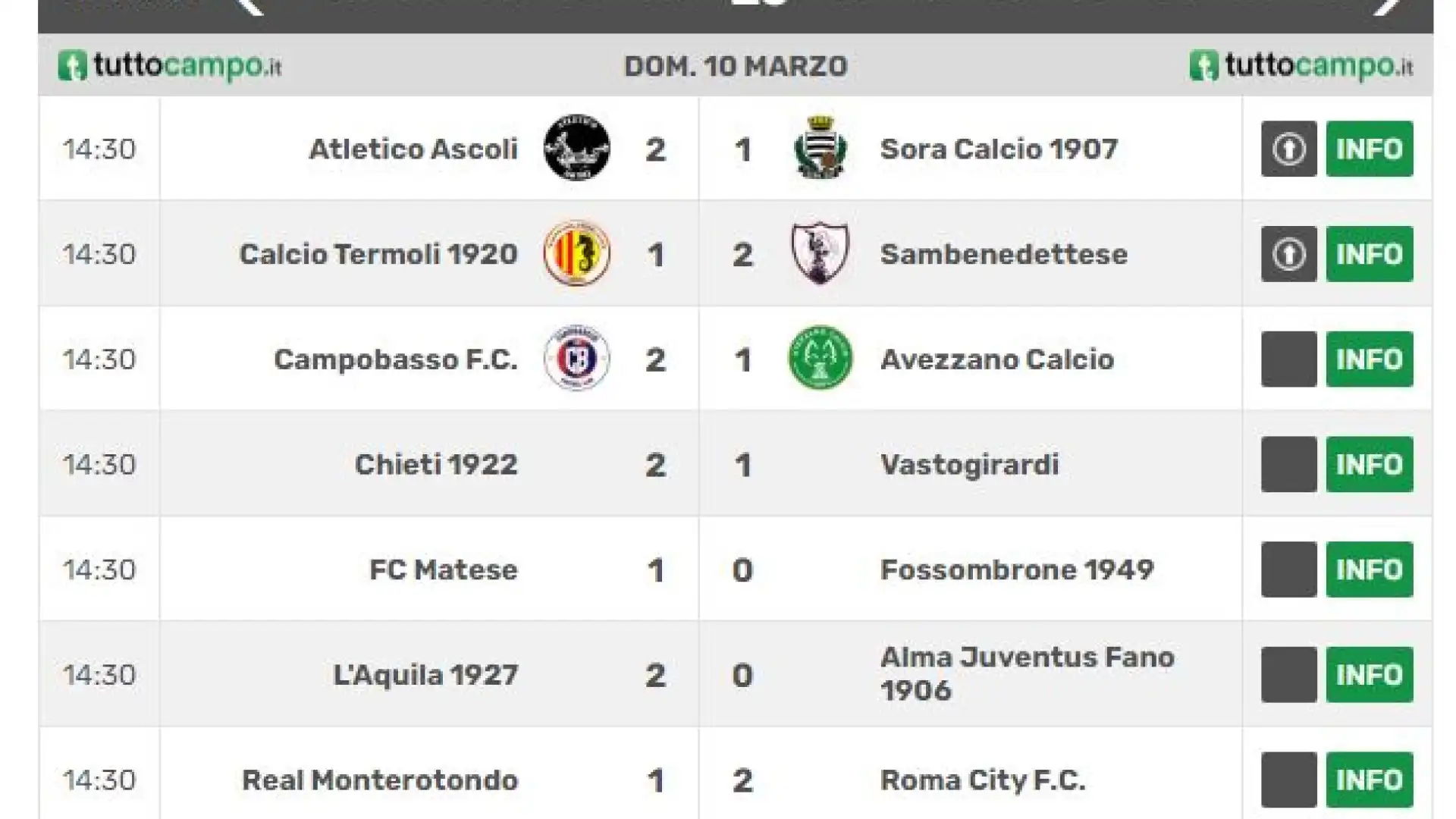
Task: Open INFO for Campobasso vs Avezzano
Action: pos(1370,359)
